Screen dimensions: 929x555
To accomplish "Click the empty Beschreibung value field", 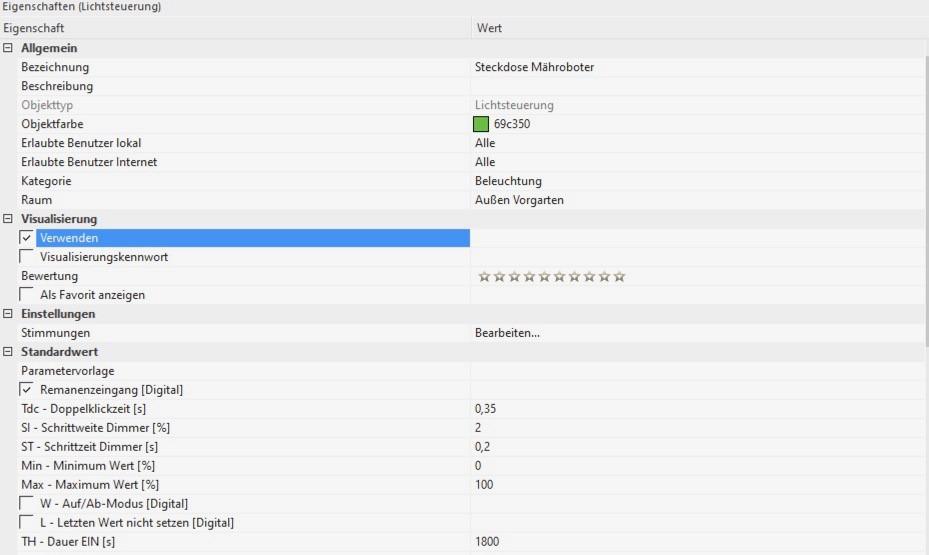I will (698, 86).
